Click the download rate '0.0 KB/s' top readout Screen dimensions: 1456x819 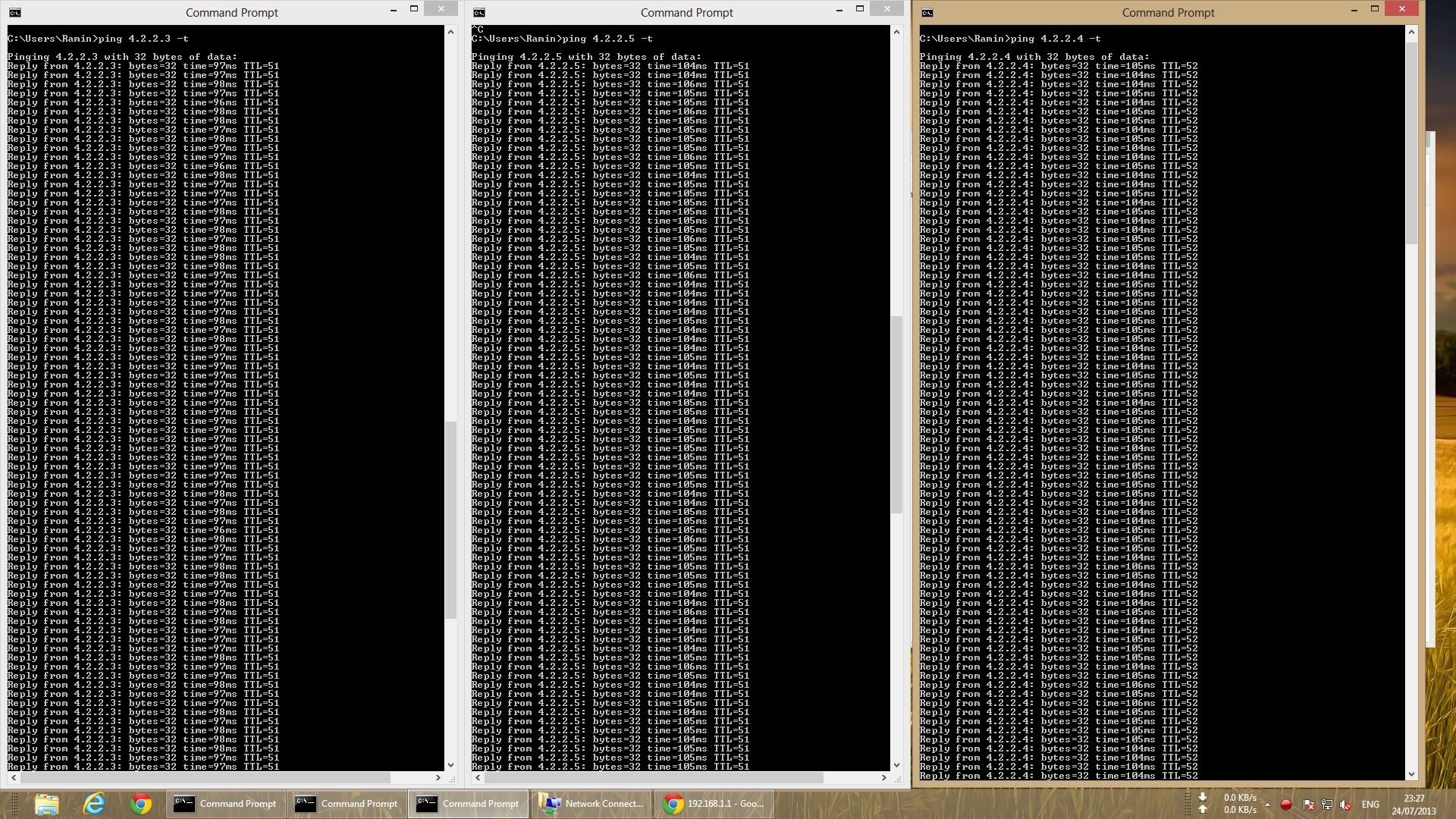pyautogui.click(x=1240, y=798)
